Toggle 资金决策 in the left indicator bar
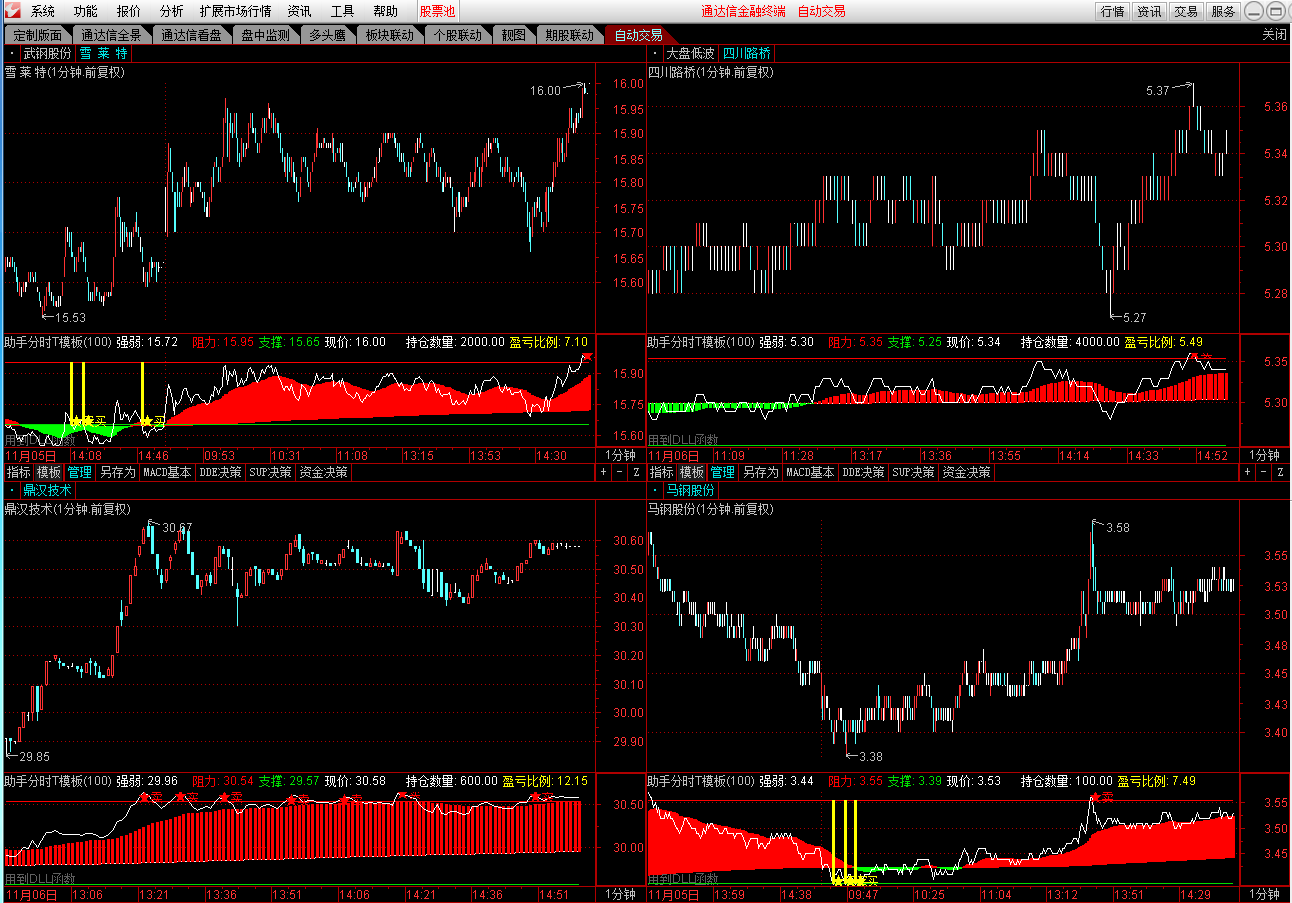Image resolution: width=1292 pixels, height=903 pixels. click(323, 472)
